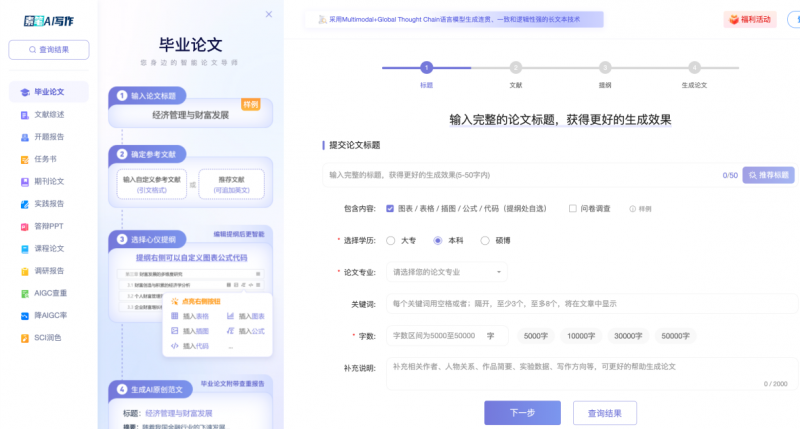The image size is (800, 429).
Task: Focus the 字数 word count field
Action: click(447, 336)
